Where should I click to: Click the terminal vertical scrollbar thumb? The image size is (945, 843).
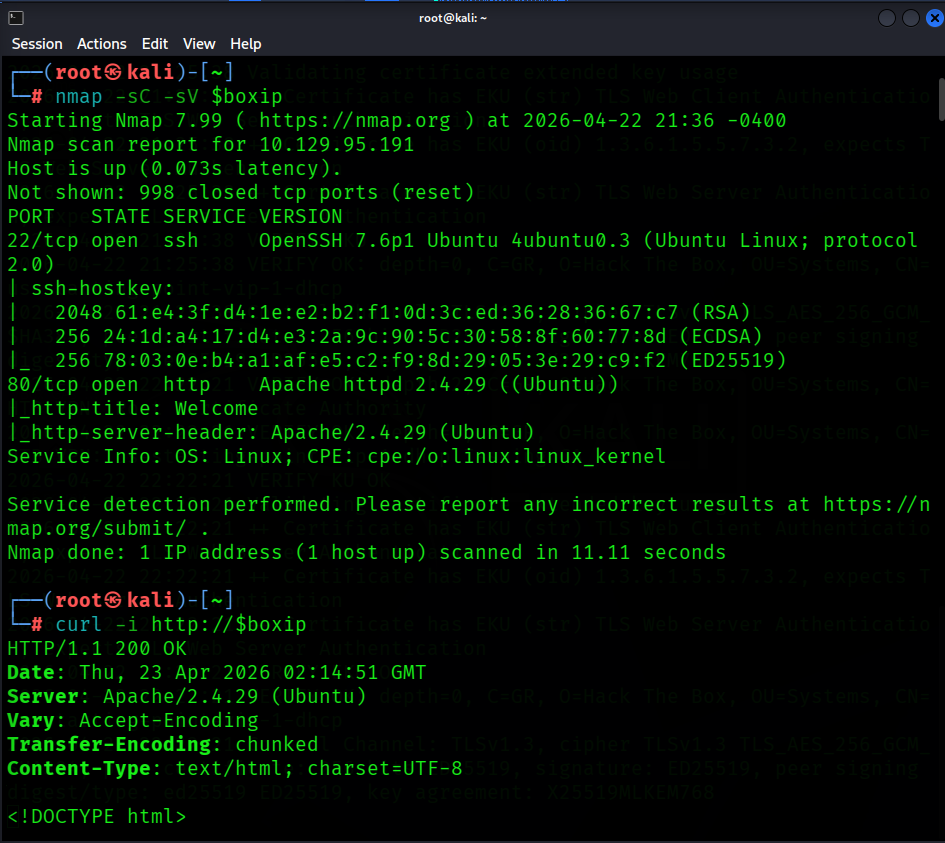click(941, 99)
